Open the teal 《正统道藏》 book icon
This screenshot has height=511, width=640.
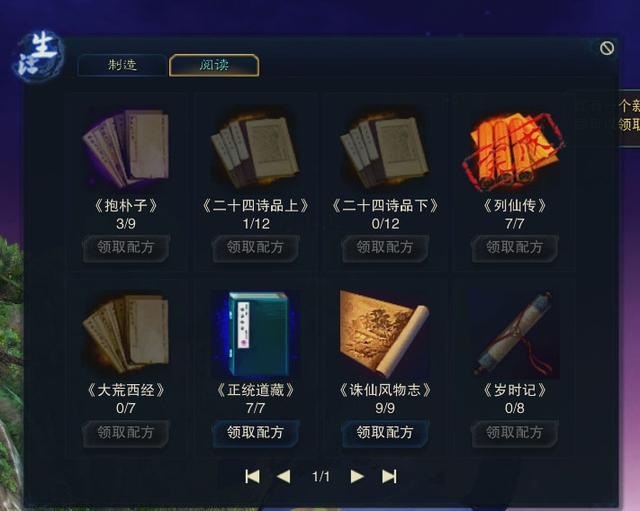point(258,334)
